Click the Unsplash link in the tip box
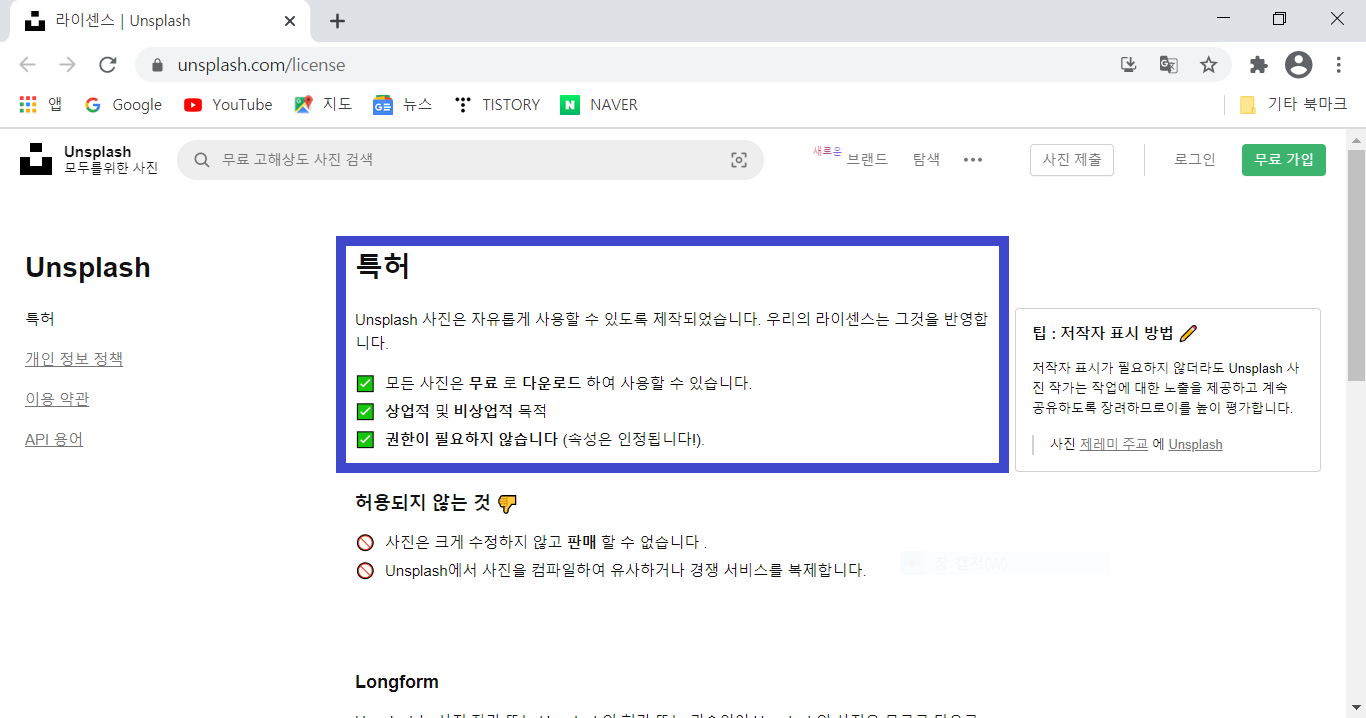1366x718 pixels. pyautogui.click(x=1195, y=444)
